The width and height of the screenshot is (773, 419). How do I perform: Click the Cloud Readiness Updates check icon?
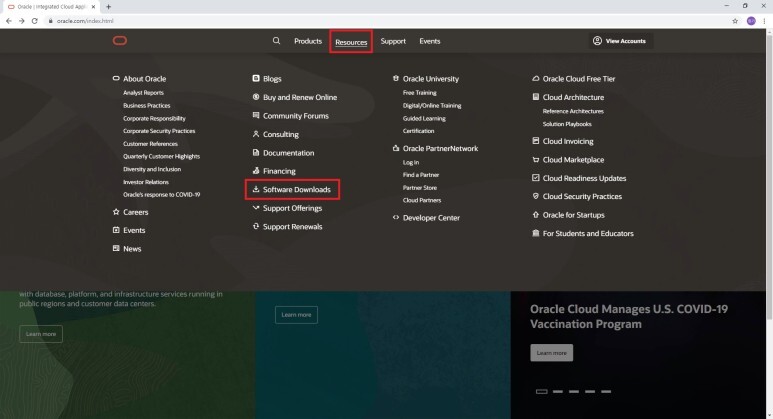tap(536, 178)
